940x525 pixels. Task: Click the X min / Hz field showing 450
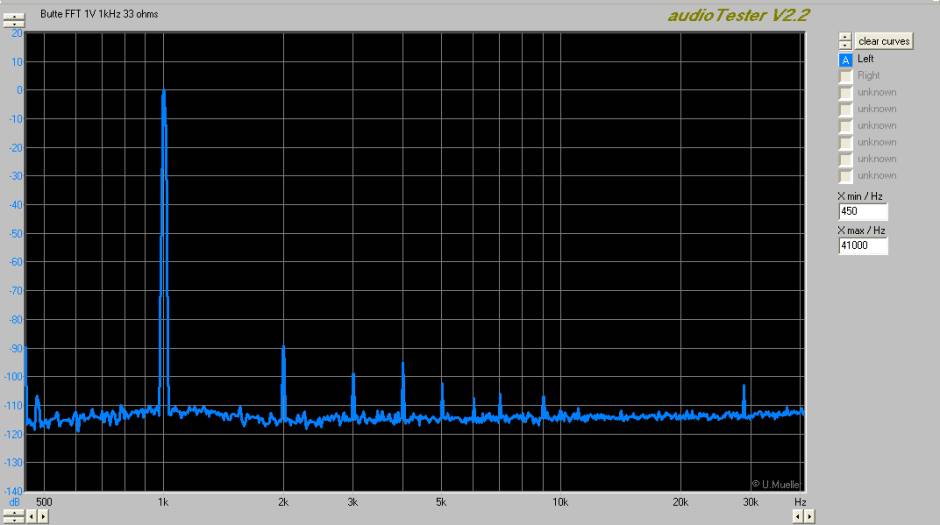pos(863,212)
